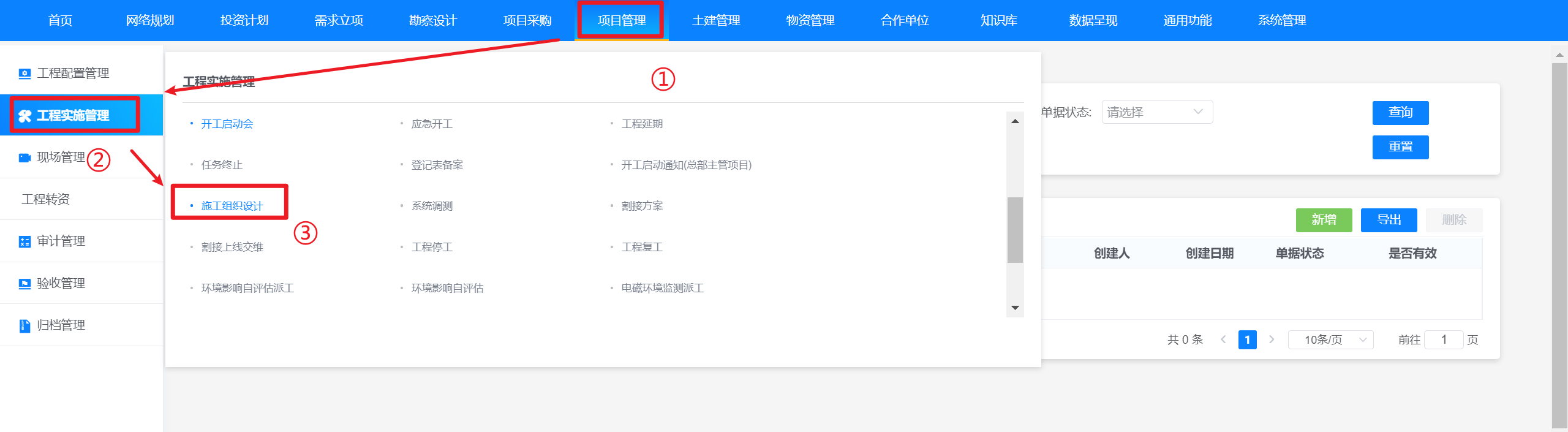Open the 网络规划 top menu
The image size is (1568, 432).
pyautogui.click(x=150, y=20)
